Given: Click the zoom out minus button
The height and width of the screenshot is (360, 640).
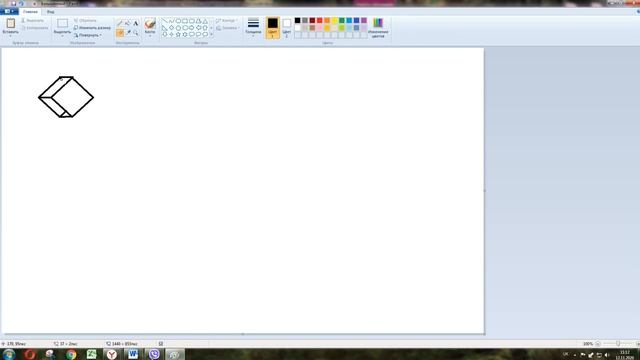Looking at the screenshot, I should [x=598, y=344].
